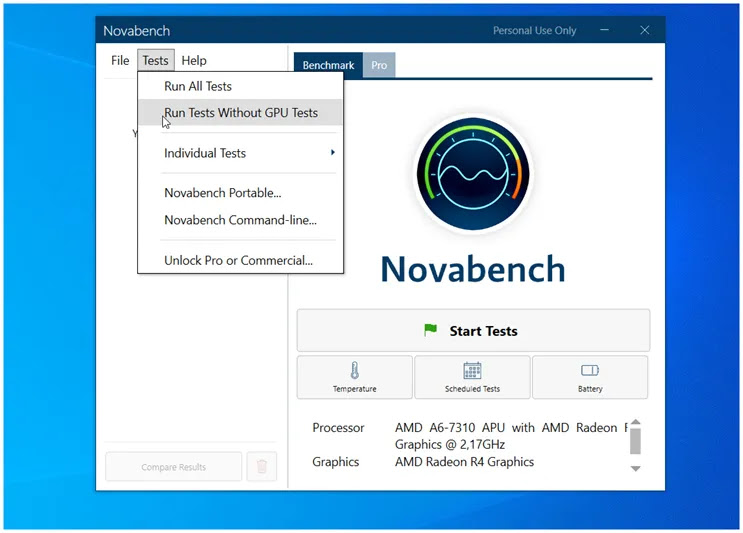The width and height of the screenshot is (743, 533).
Task: Click the Personal Use Only text
Action: pyautogui.click(x=535, y=31)
